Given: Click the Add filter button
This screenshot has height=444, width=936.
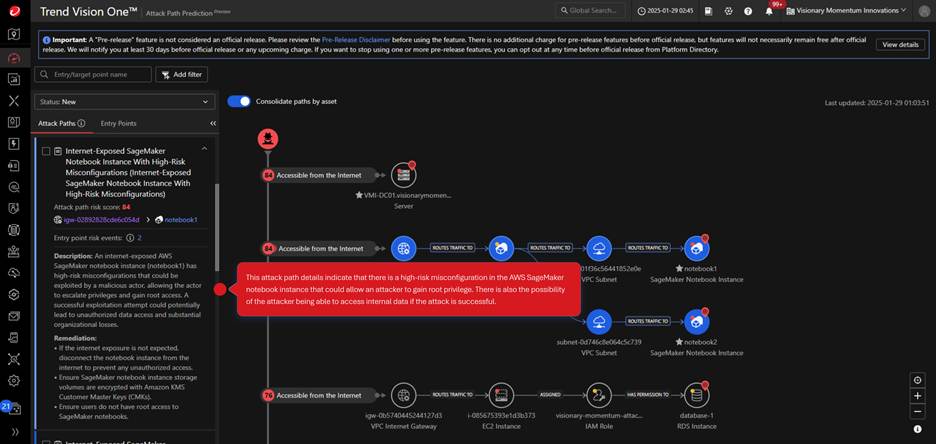Looking at the screenshot, I should click(181, 75).
